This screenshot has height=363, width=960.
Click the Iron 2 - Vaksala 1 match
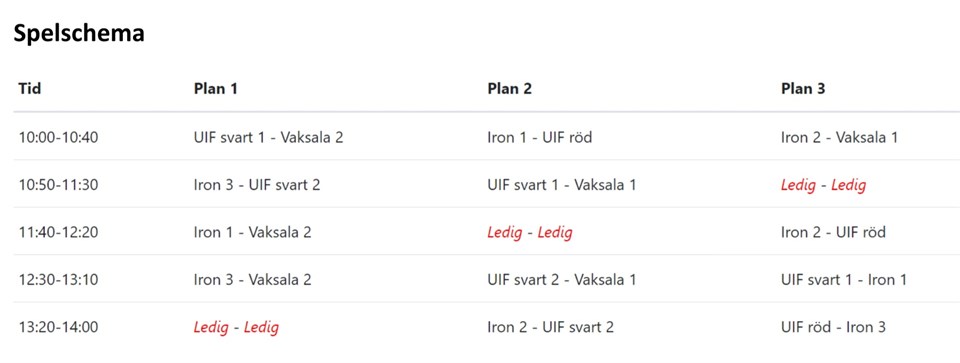coord(839,137)
